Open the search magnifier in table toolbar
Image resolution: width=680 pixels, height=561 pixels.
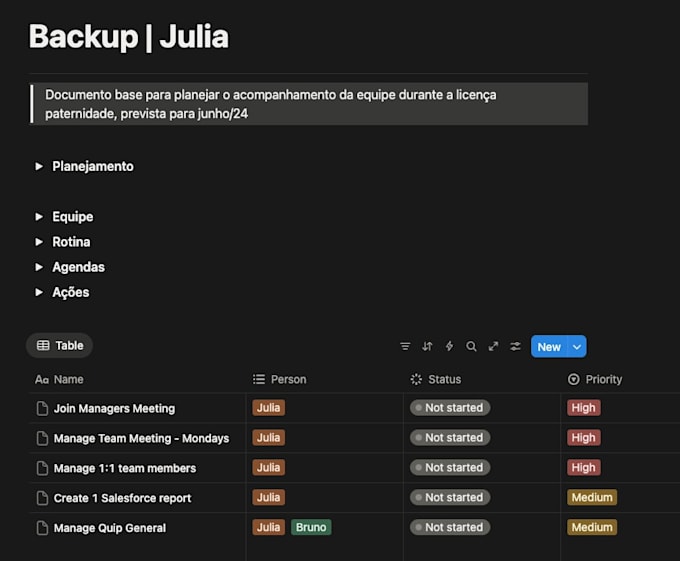[471, 346]
